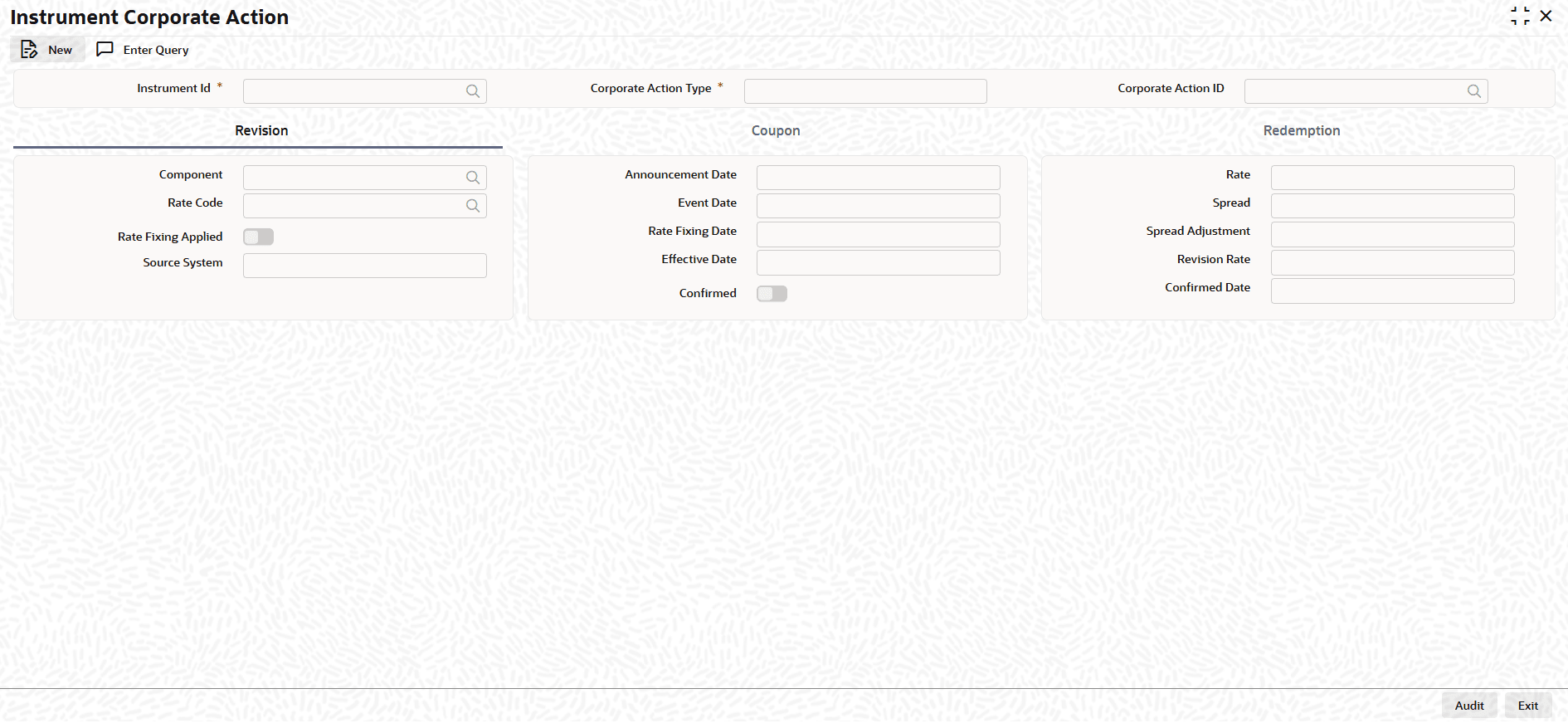Screen dimensions: 1568x723
Task: Click the 'Rate Fixing Applied' label
Action: (170, 237)
